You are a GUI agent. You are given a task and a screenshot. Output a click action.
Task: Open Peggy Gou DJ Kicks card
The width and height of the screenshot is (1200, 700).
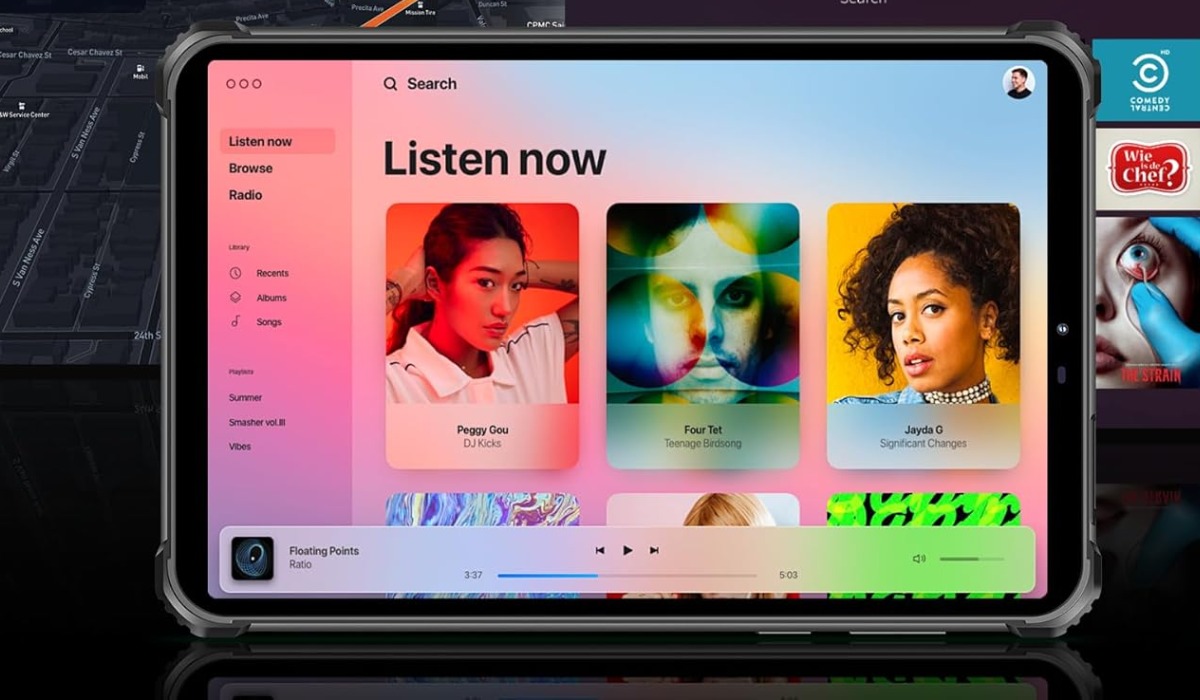tap(482, 336)
